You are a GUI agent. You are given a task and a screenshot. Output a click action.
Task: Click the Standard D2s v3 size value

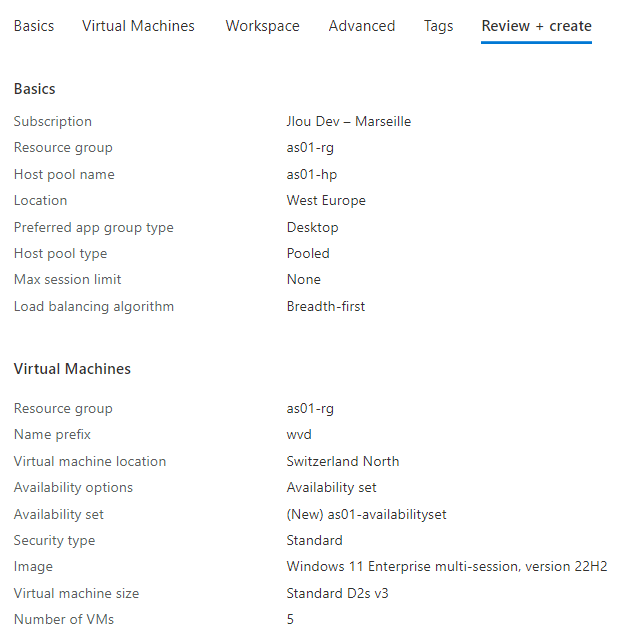337,593
